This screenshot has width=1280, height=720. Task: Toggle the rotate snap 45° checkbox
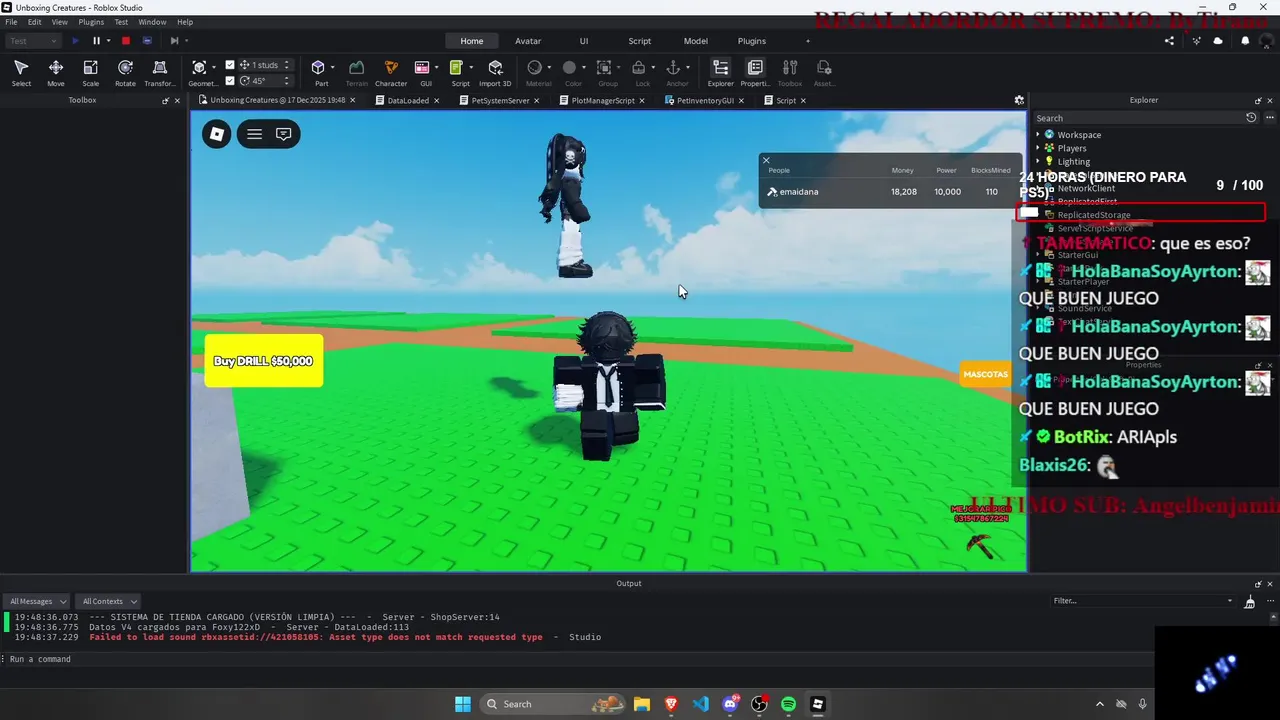(230, 81)
